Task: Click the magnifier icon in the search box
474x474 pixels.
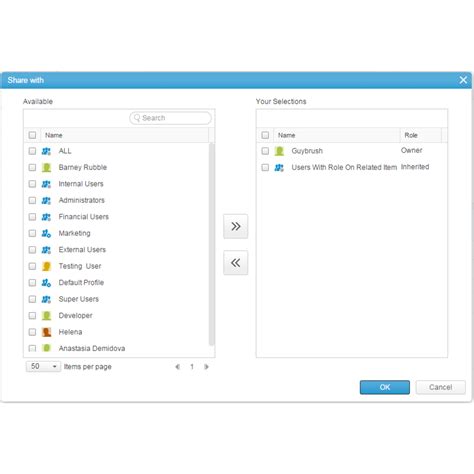Action: tap(137, 118)
